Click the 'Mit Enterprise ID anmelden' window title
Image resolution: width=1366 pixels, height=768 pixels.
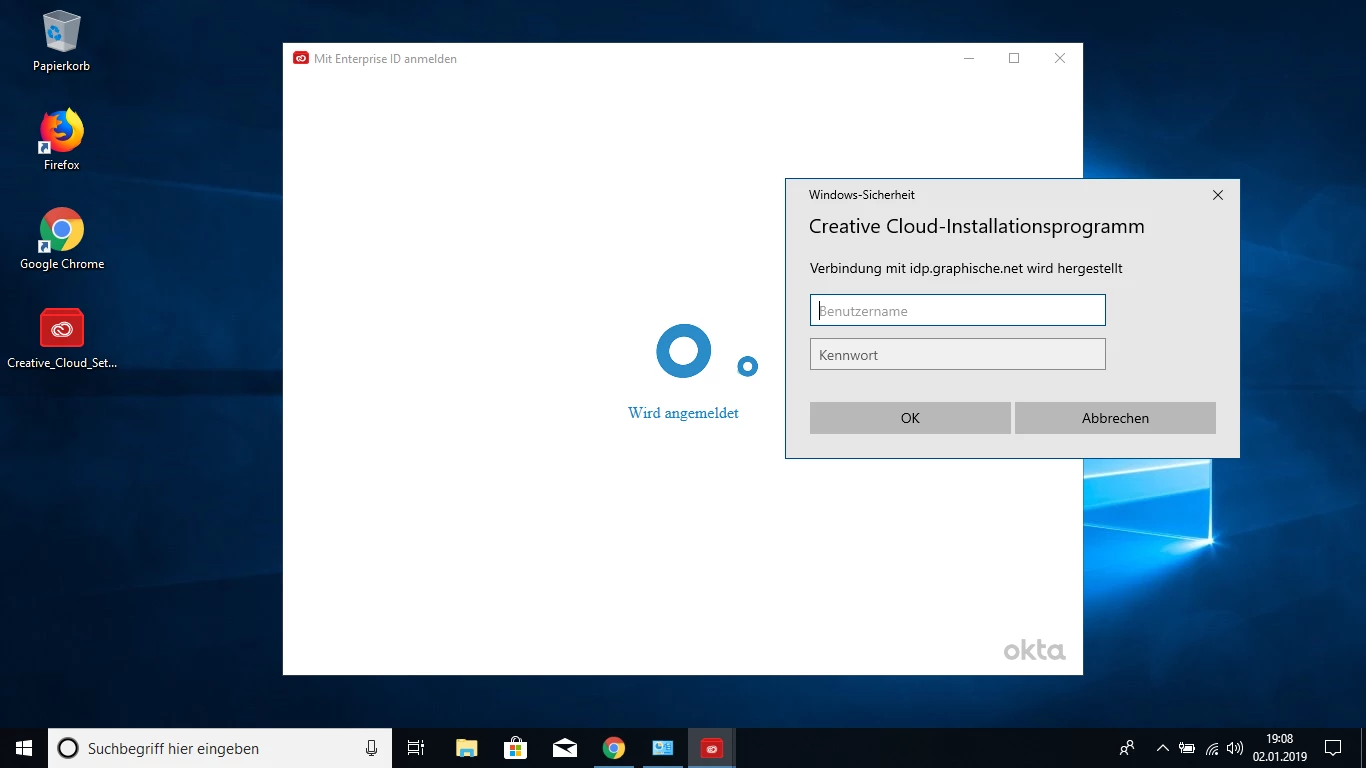(x=386, y=59)
